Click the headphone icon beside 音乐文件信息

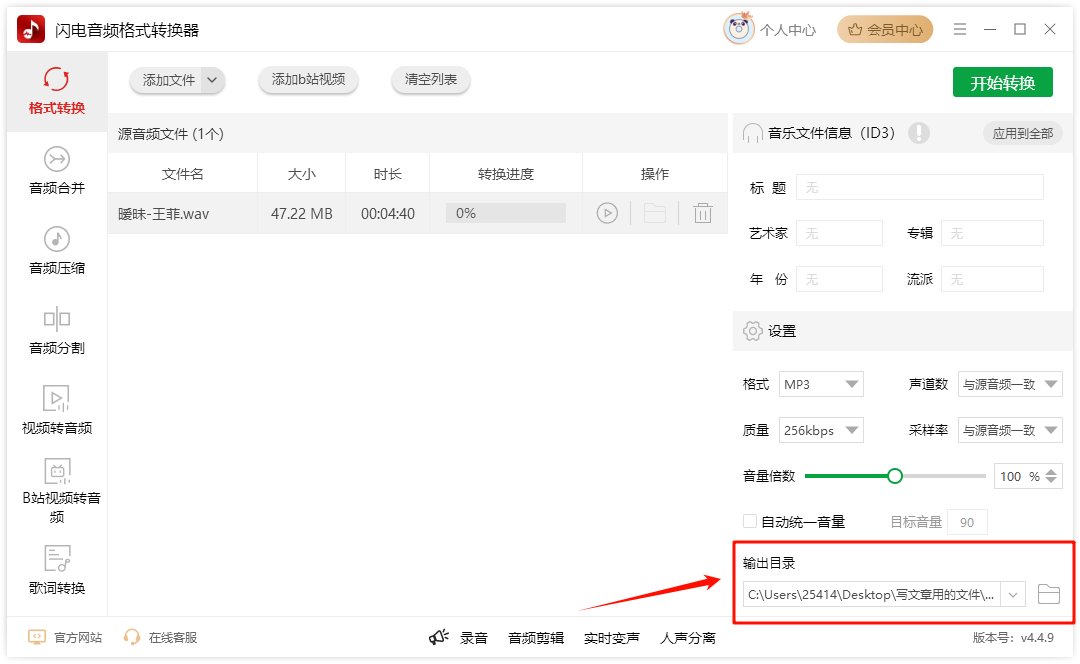coord(753,133)
